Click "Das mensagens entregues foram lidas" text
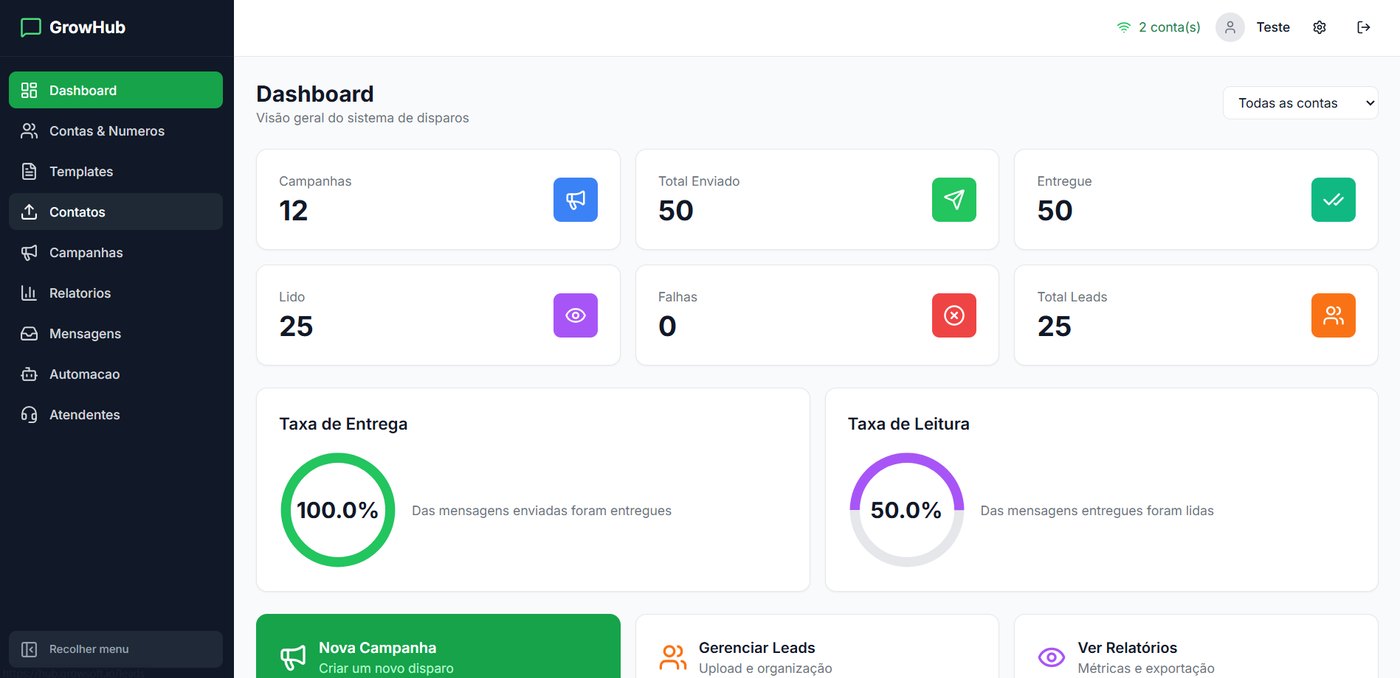Image resolution: width=1400 pixels, height=678 pixels. pos(1097,511)
